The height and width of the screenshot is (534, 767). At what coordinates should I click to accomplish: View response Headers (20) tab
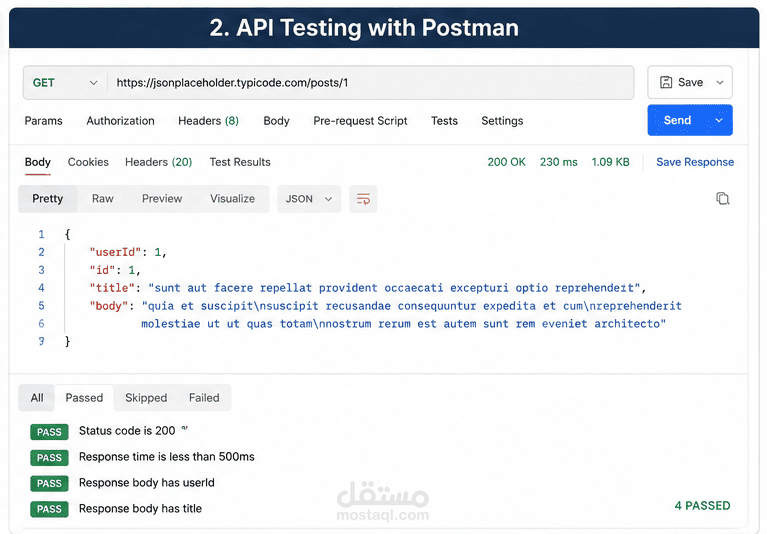point(158,162)
